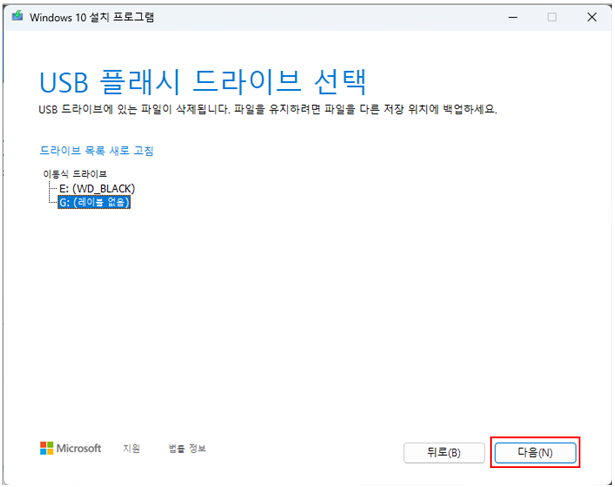This screenshot has height=487, width=615.
Task: Click the warning text about USB 드라이브 파일 삭제
Action: [x=268, y=109]
